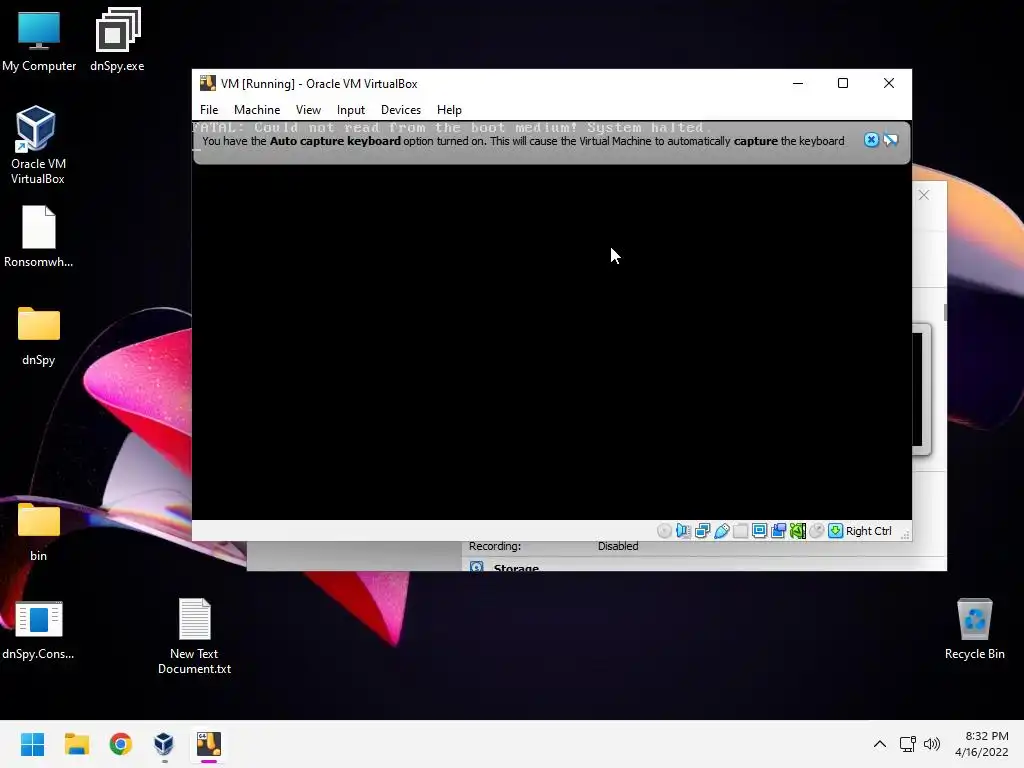This screenshot has height=768, width=1024.
Task: Click the CPU virtualization status icon
Action: [x=797, y=531]
